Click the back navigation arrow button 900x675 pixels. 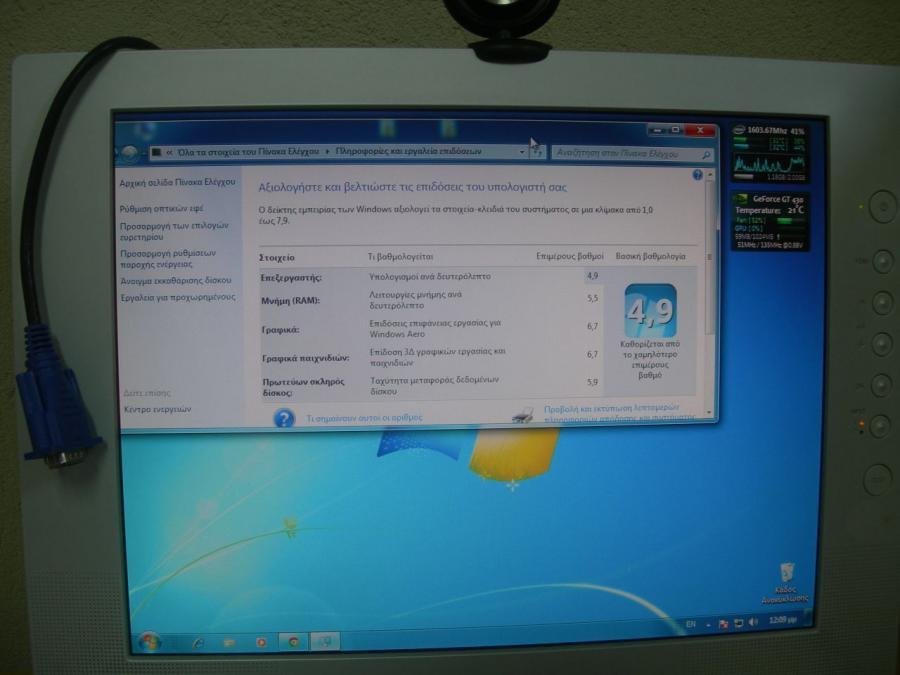(128, 152)
